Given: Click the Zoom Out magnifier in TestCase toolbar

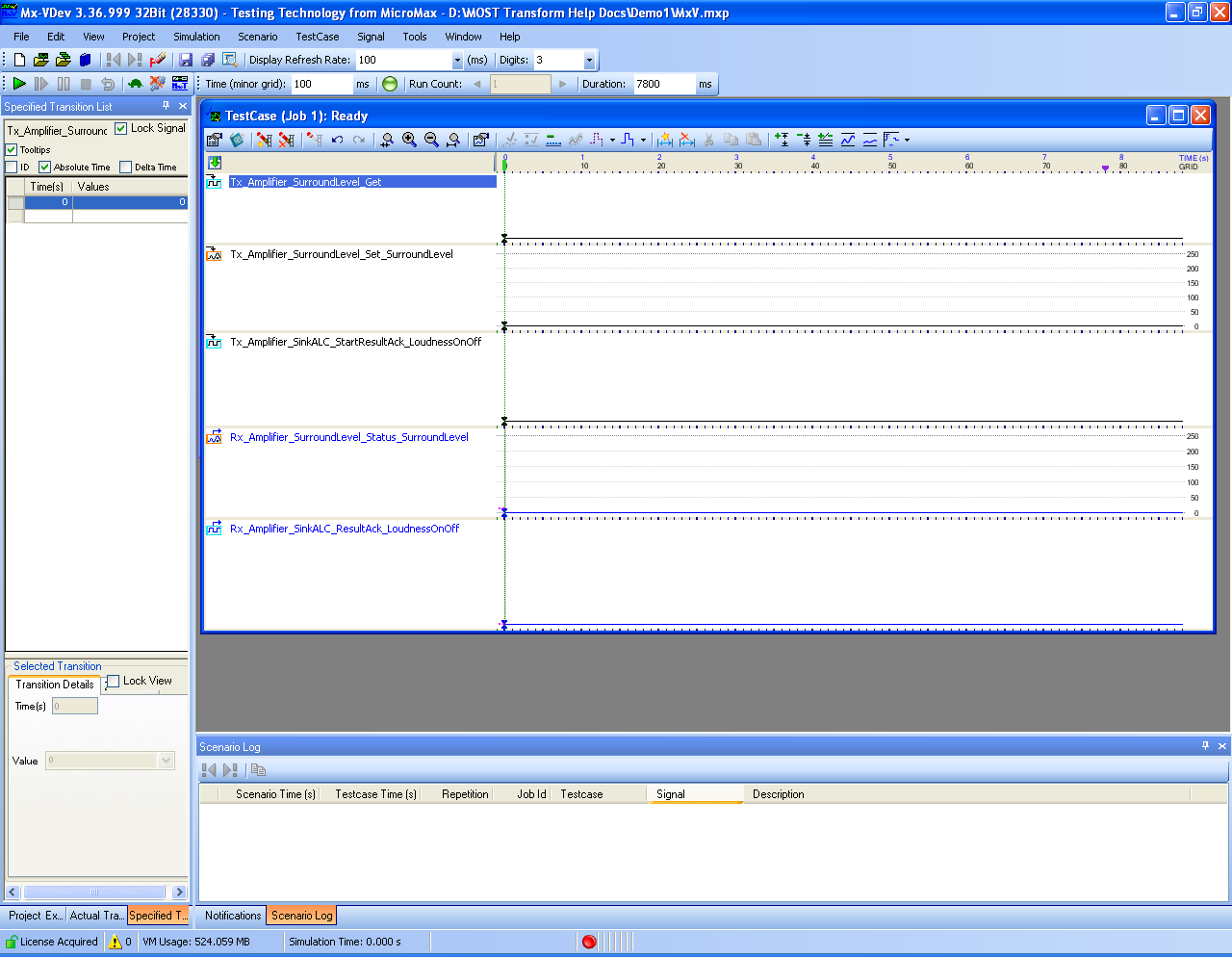Looking at the screenshot, I should [x=431, y=140].
